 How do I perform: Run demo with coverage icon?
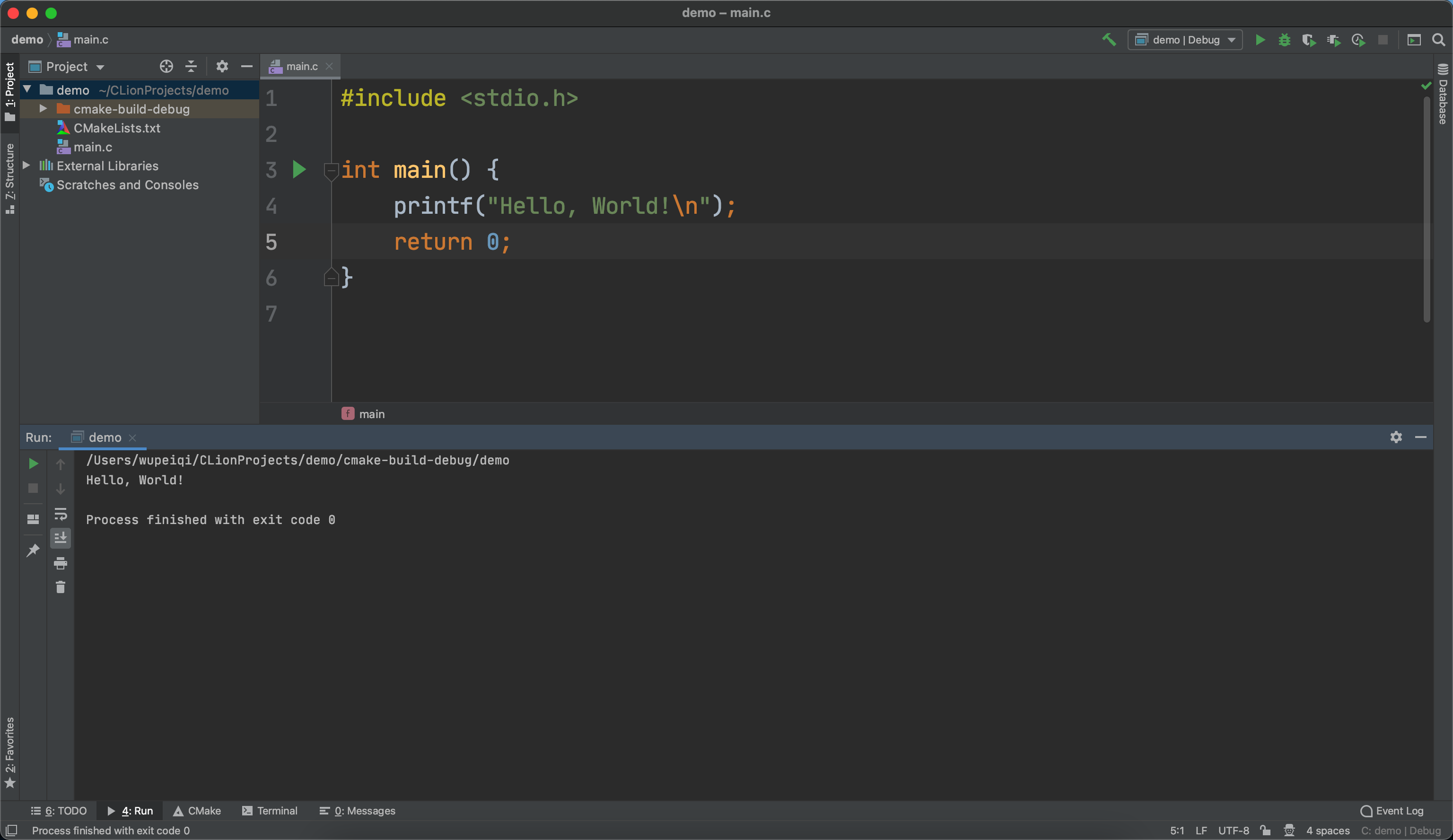click(x=1309, y=40)
